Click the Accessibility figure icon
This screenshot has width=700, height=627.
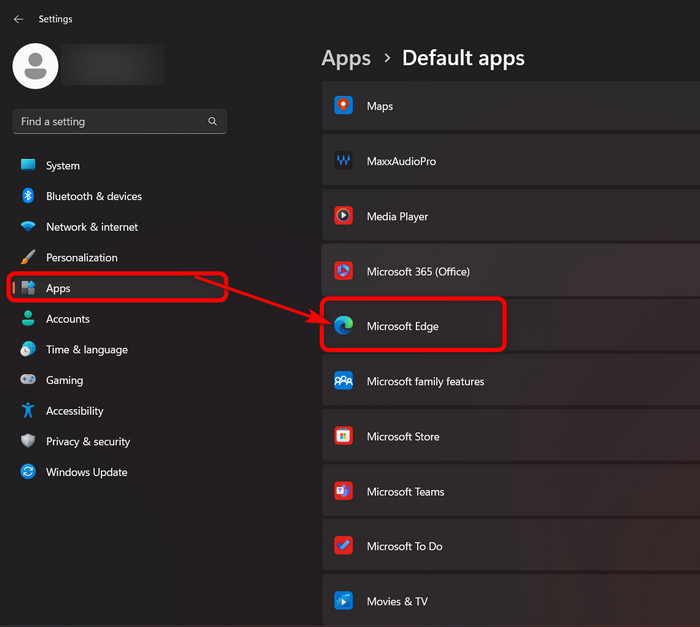click(x=28, y=410)
